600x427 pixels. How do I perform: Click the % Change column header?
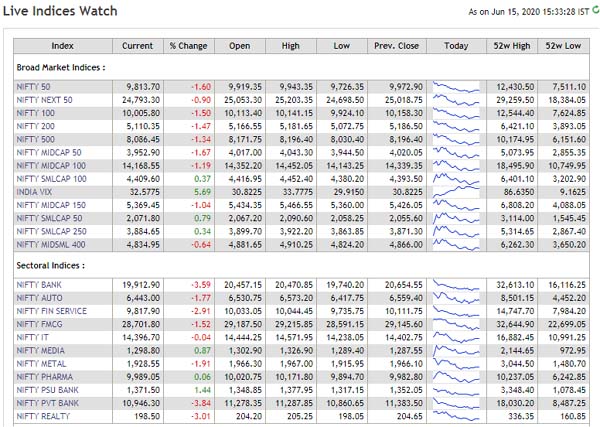tap(189, 46)
